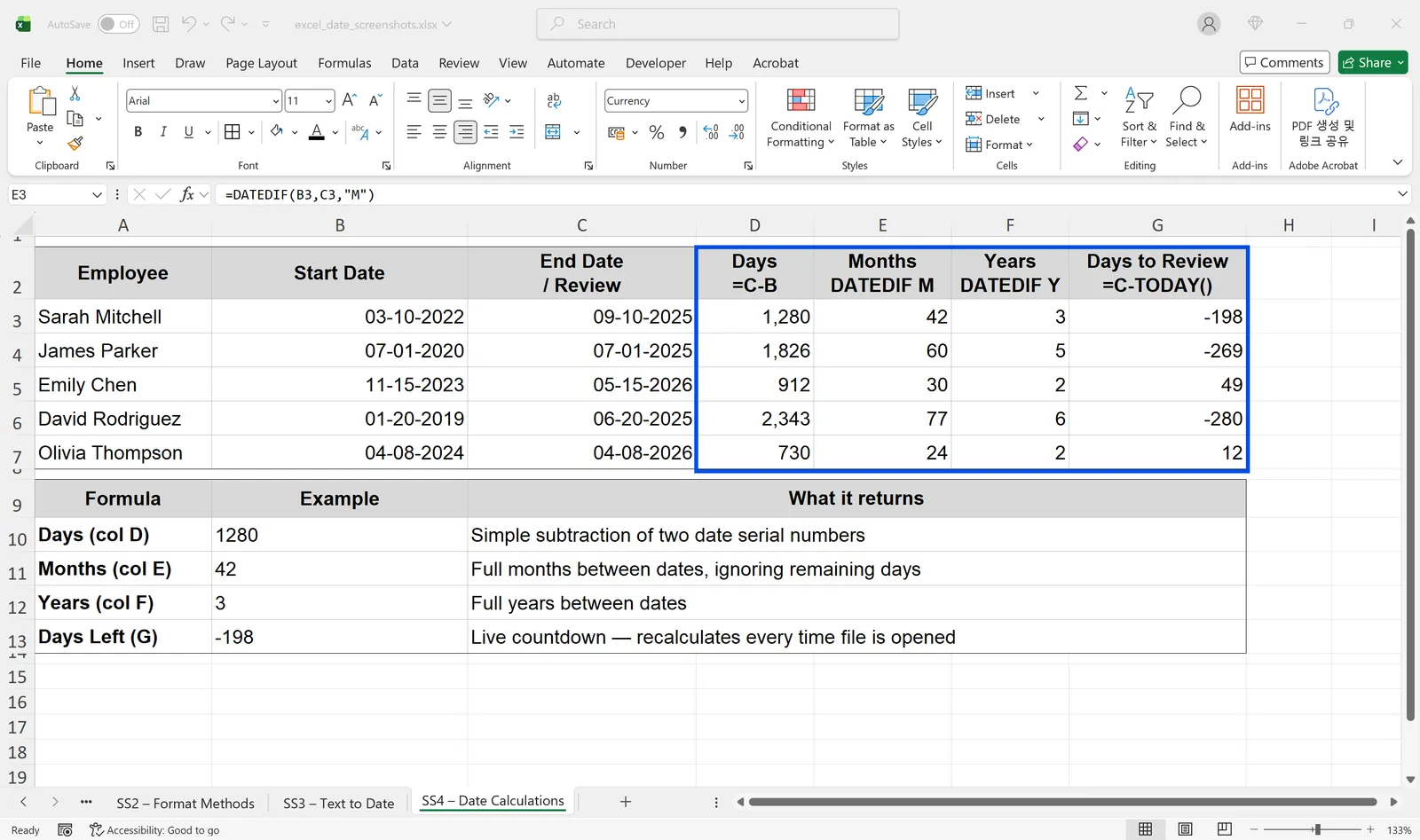This screenshot has height=840, width=1420.
Task: Apply the yellow Fill Color bucket
Action: tap(277, 132)
